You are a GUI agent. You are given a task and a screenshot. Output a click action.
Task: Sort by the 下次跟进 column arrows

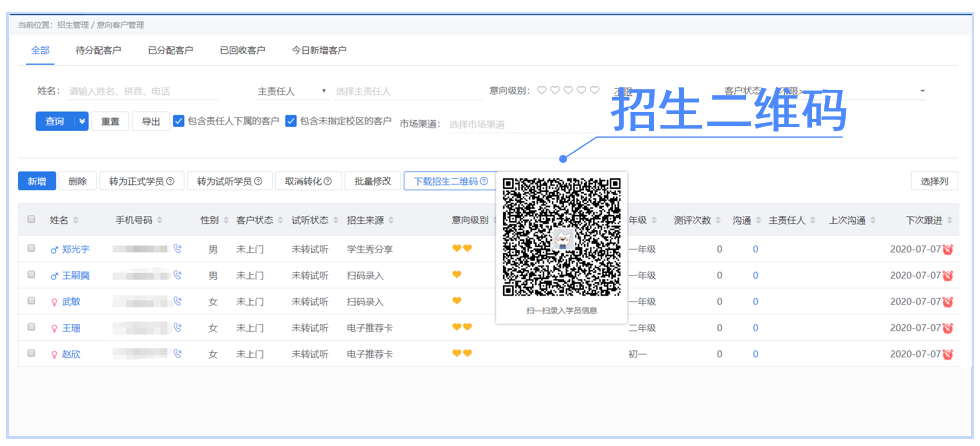tap(947, 220)
